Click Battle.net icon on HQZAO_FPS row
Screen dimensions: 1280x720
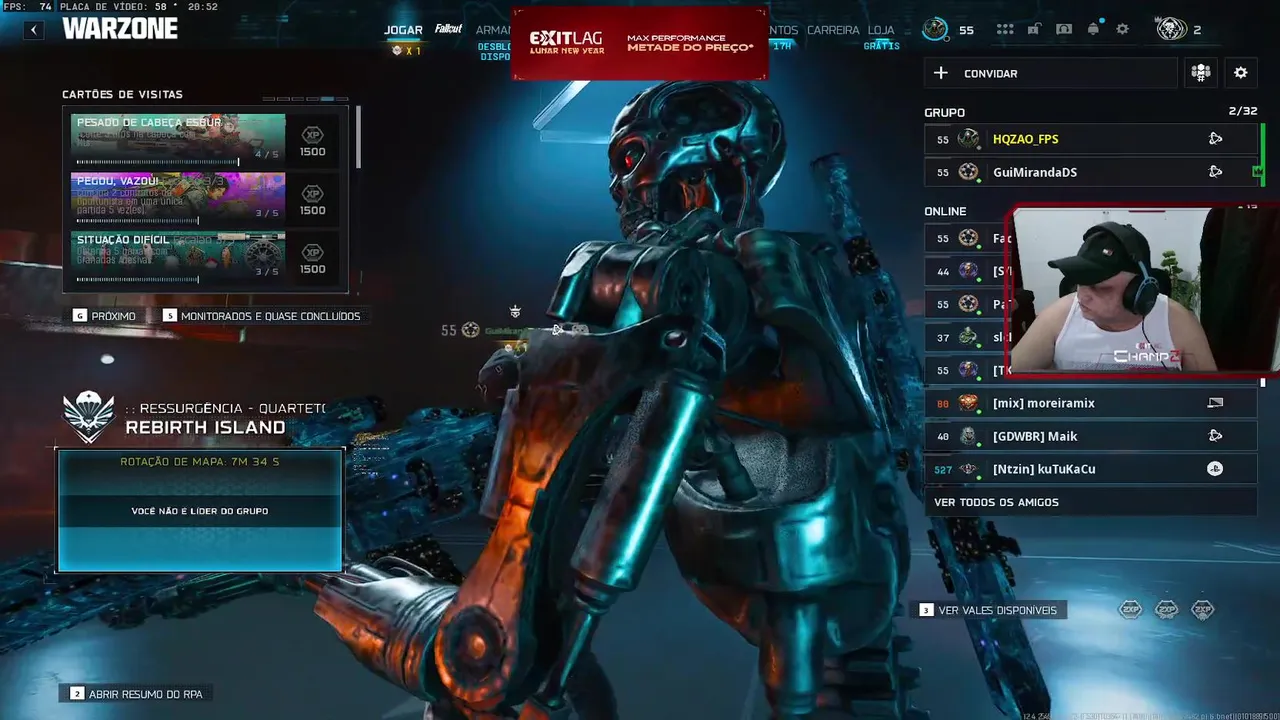tap(1215, 139)
